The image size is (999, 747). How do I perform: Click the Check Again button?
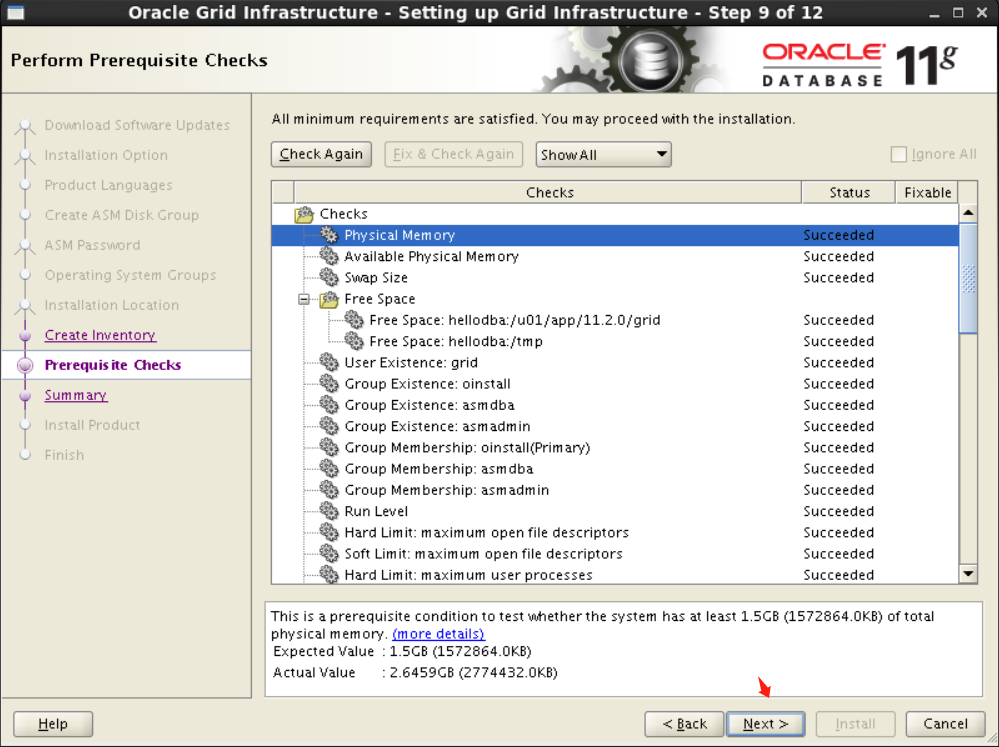click(321, 154)
